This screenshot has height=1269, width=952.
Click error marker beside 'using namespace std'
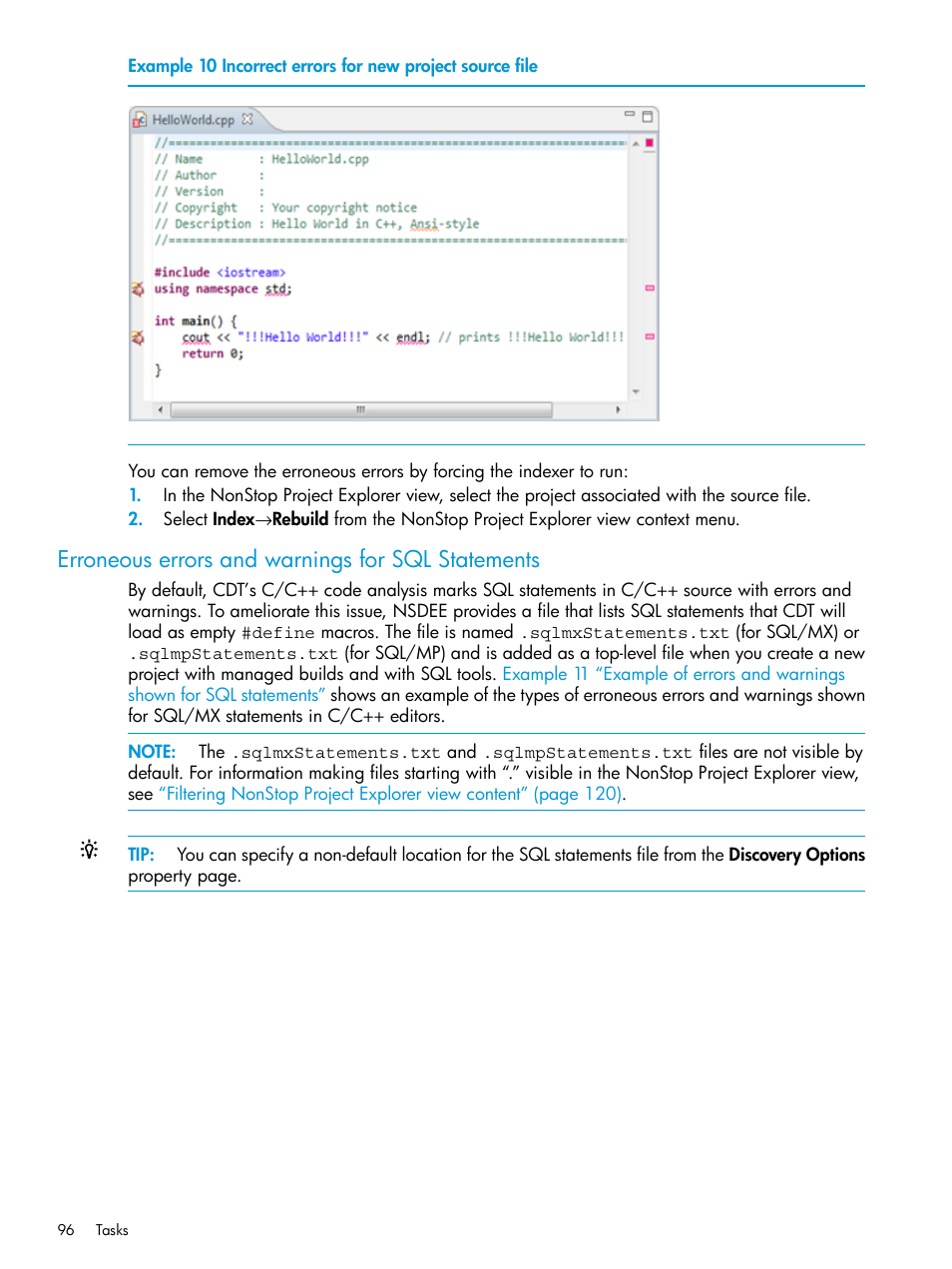click(138, 289)
